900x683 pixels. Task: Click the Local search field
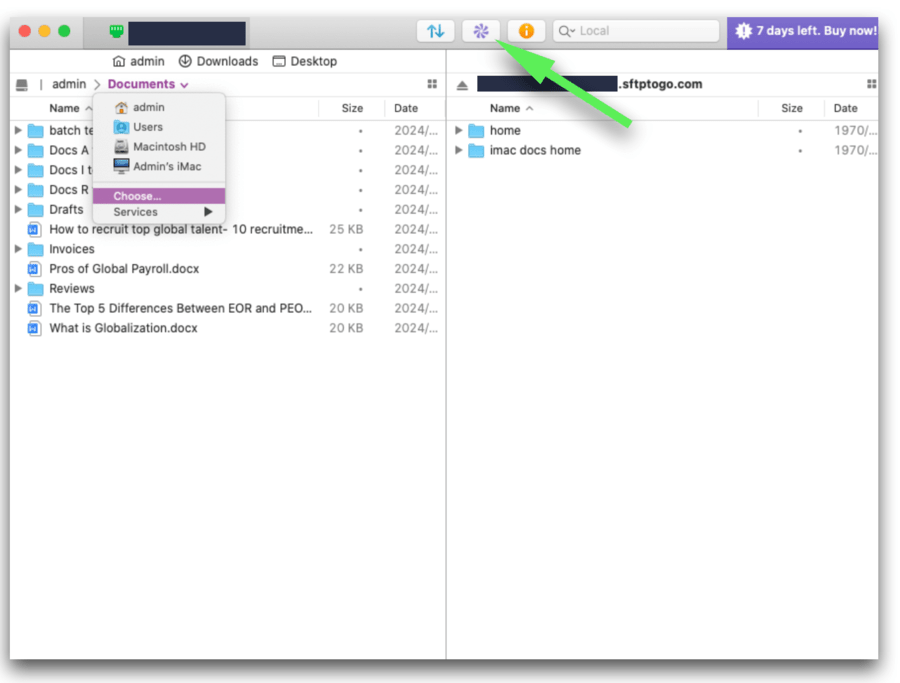point(635,31)
